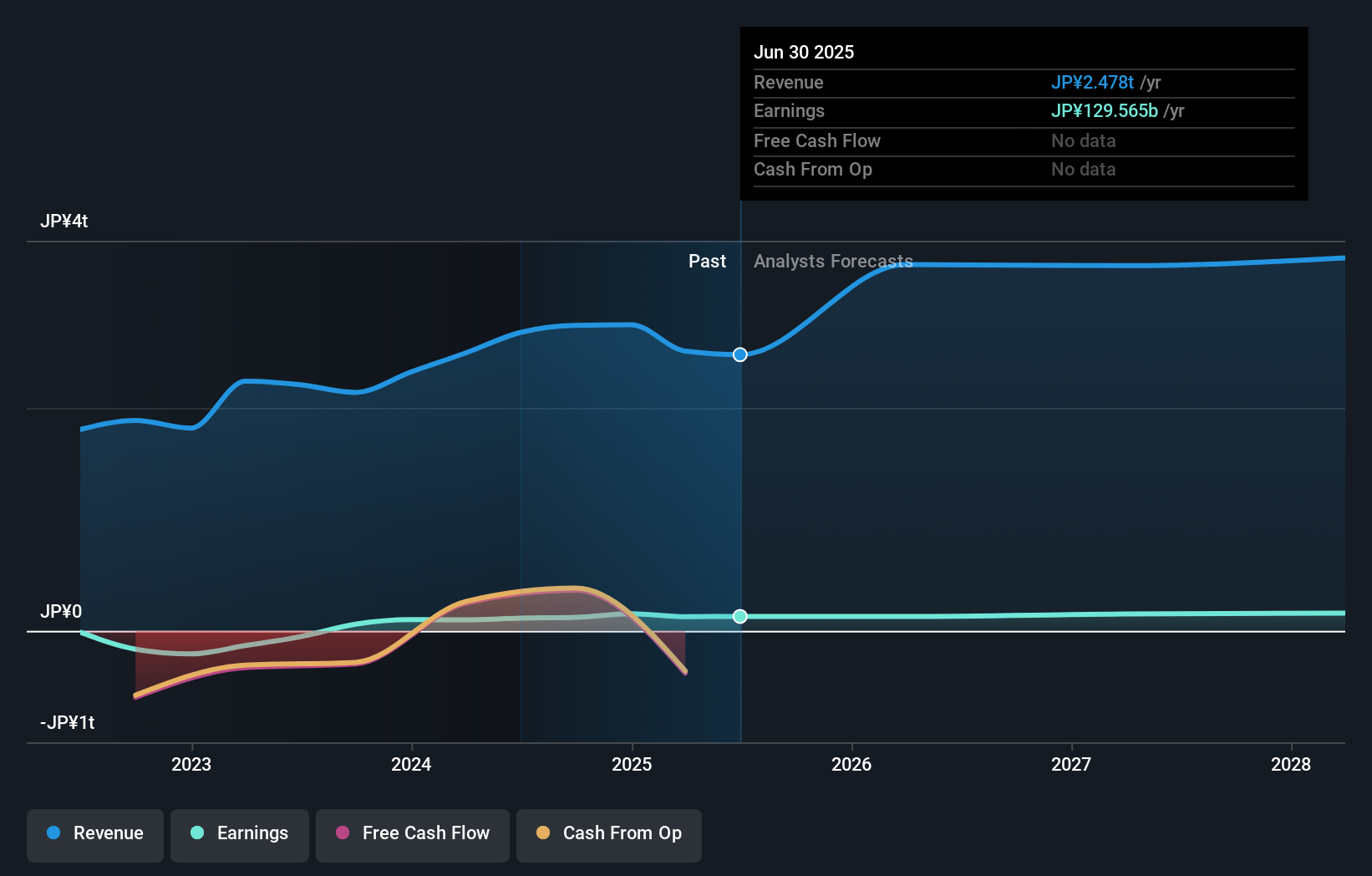Click the 2026 year axis label

851,763
